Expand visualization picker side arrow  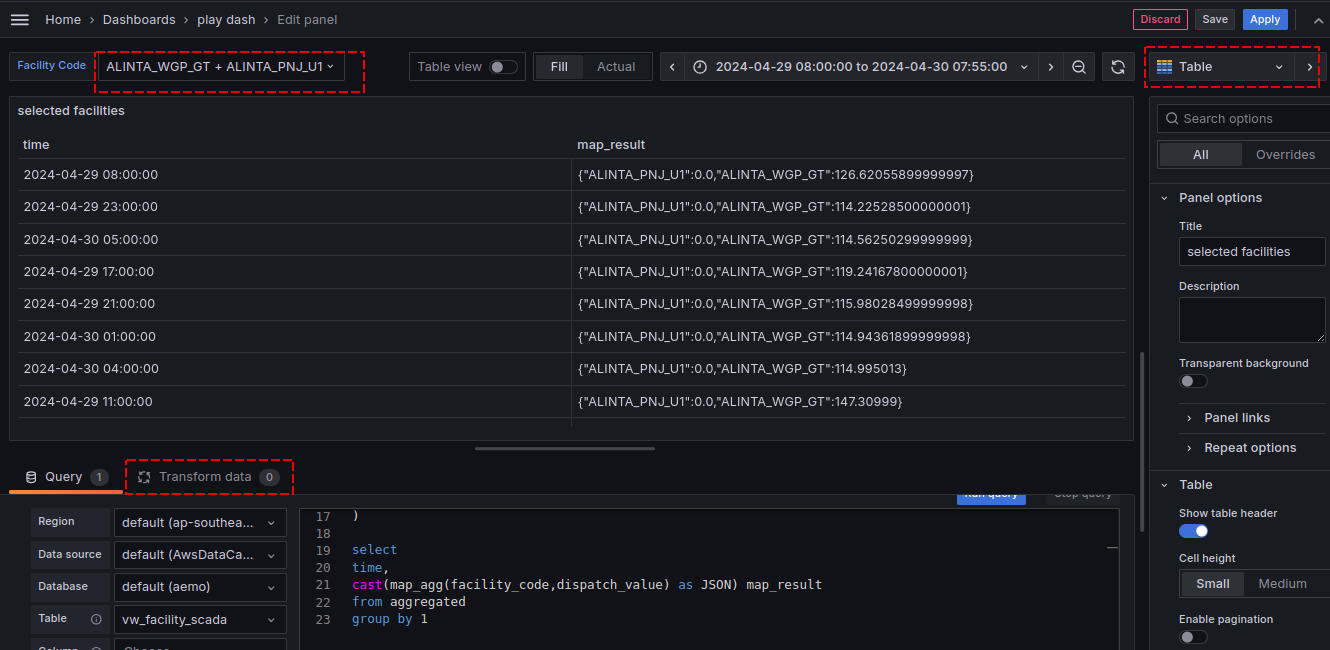point(1309,67)
